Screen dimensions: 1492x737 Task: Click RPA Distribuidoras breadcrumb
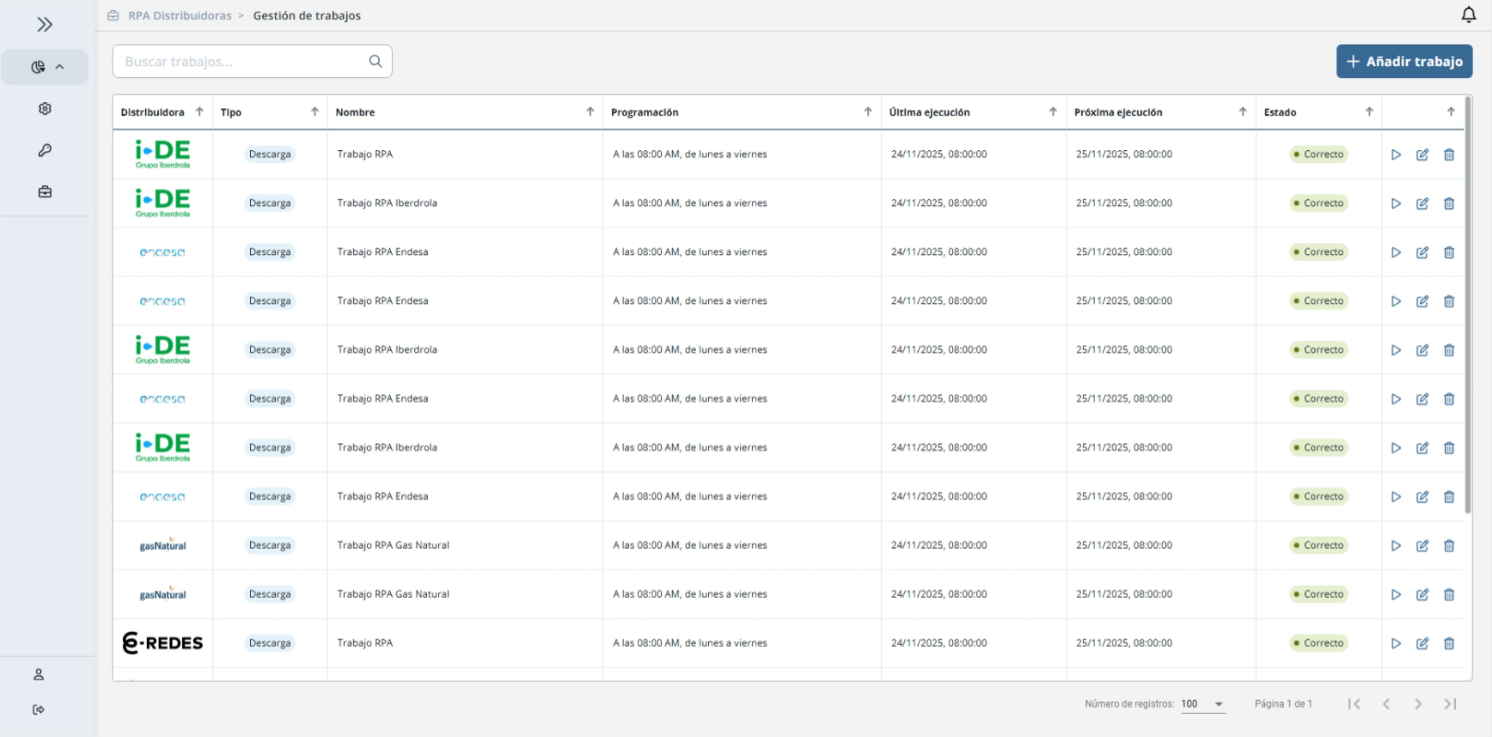tap(179, 16)
